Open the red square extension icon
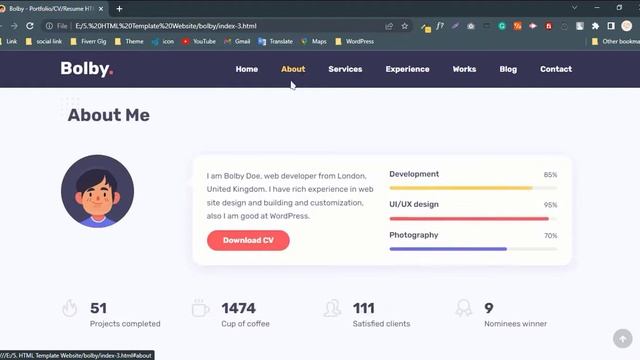Viewport: 640px width, 360px height. (x=549, y=26)
